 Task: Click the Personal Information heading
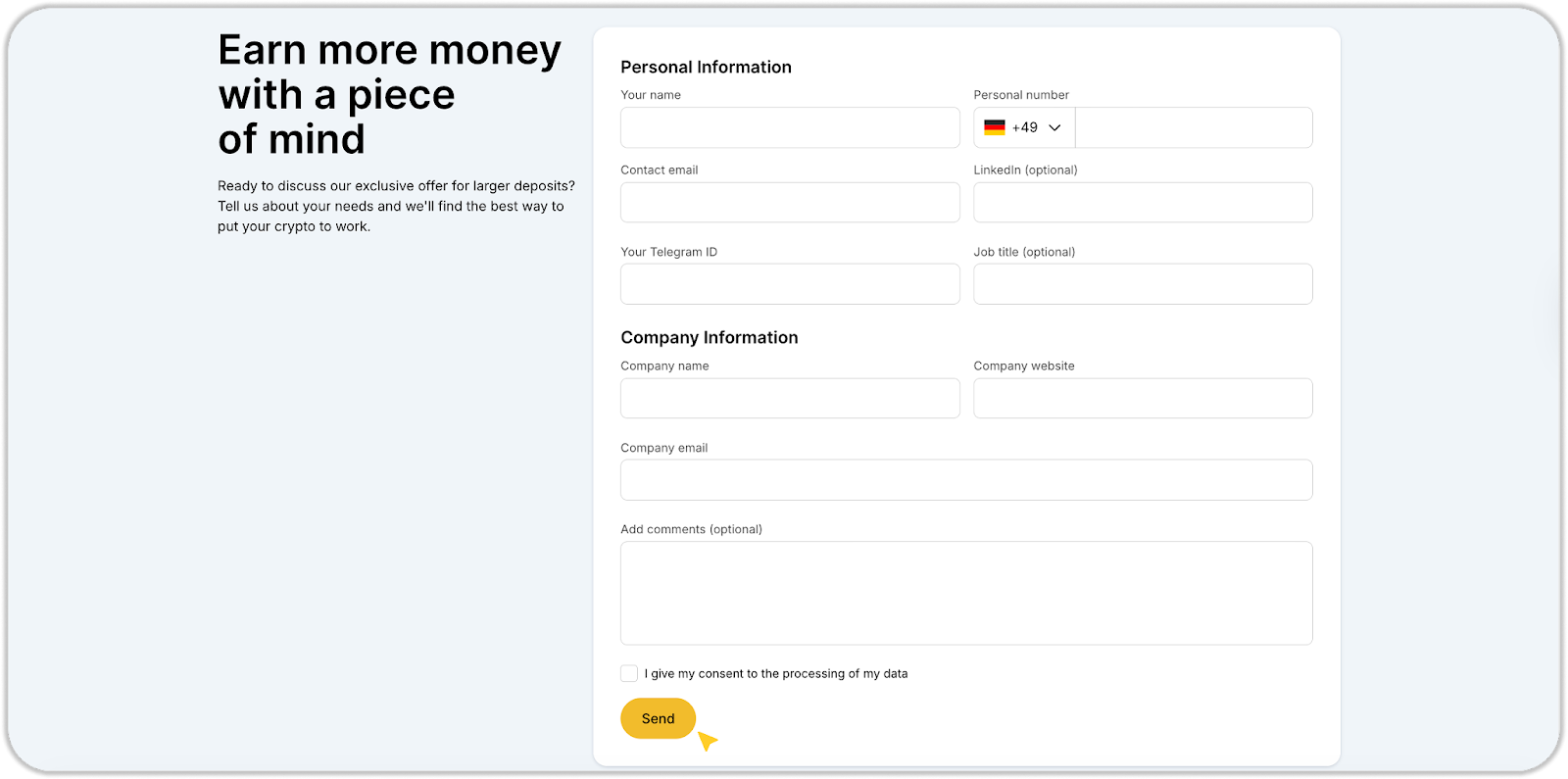(x=706, y=67)
